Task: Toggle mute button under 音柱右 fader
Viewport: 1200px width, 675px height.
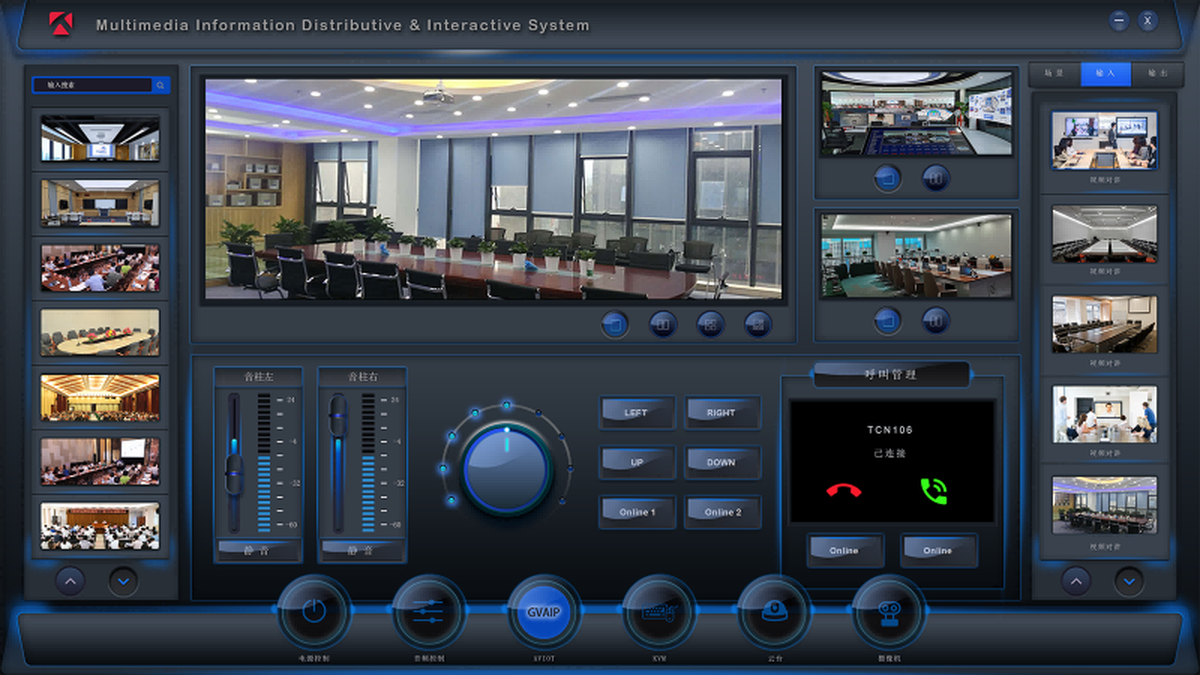Action: point(361,550)
